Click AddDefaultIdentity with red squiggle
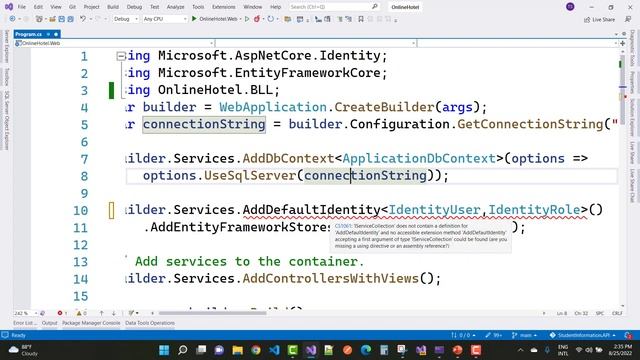Viewport: 640px width, 360px height. [x=311, y=210]
